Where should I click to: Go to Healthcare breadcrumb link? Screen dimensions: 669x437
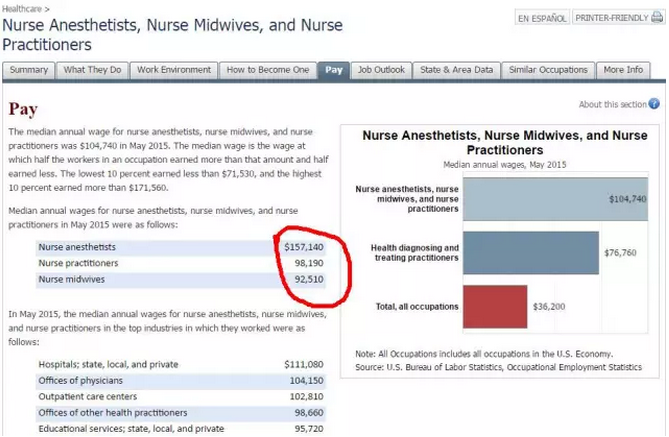pos(23,8)
